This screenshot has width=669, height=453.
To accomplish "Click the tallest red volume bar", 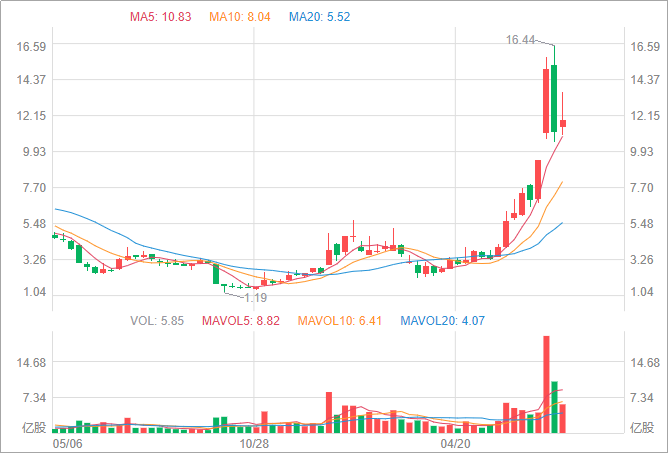I will pyautogui.click(x=546, y=384).
